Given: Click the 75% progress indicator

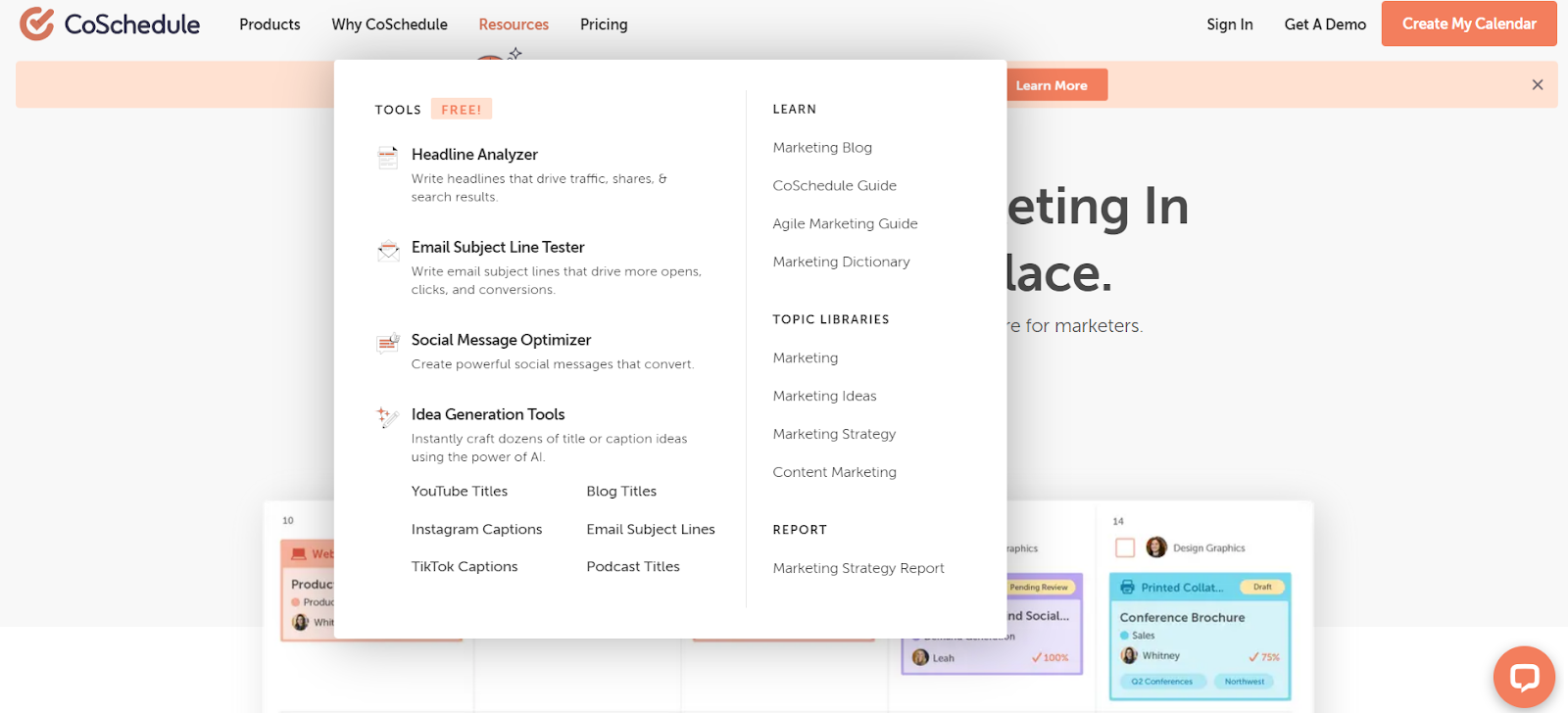Looking at the screenshot, I should coord(1264,656).
